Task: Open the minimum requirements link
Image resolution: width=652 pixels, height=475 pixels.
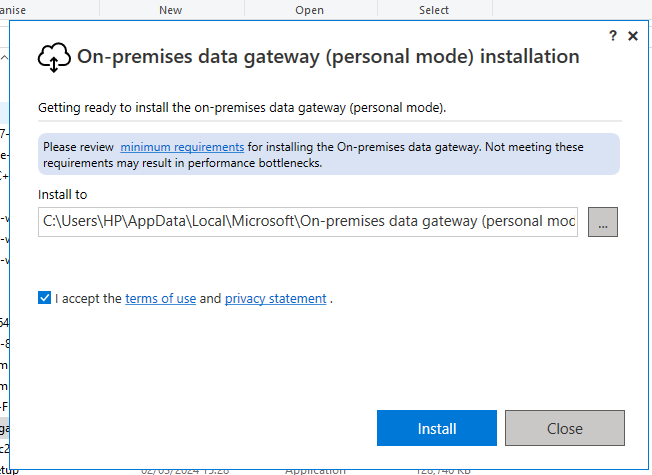Action: (x=182, y=147)
